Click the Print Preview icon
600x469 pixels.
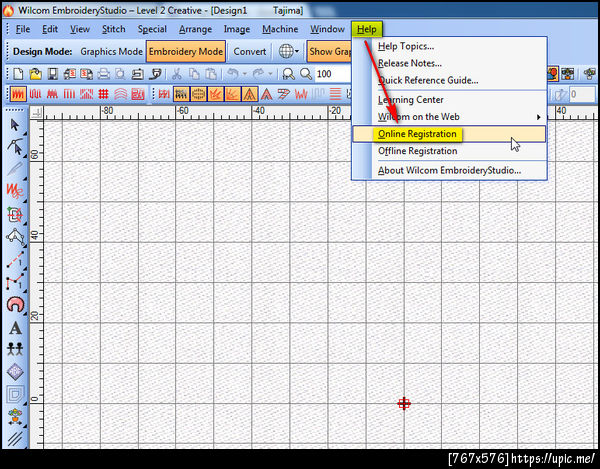pyautogui.click(x=120, y=74)
